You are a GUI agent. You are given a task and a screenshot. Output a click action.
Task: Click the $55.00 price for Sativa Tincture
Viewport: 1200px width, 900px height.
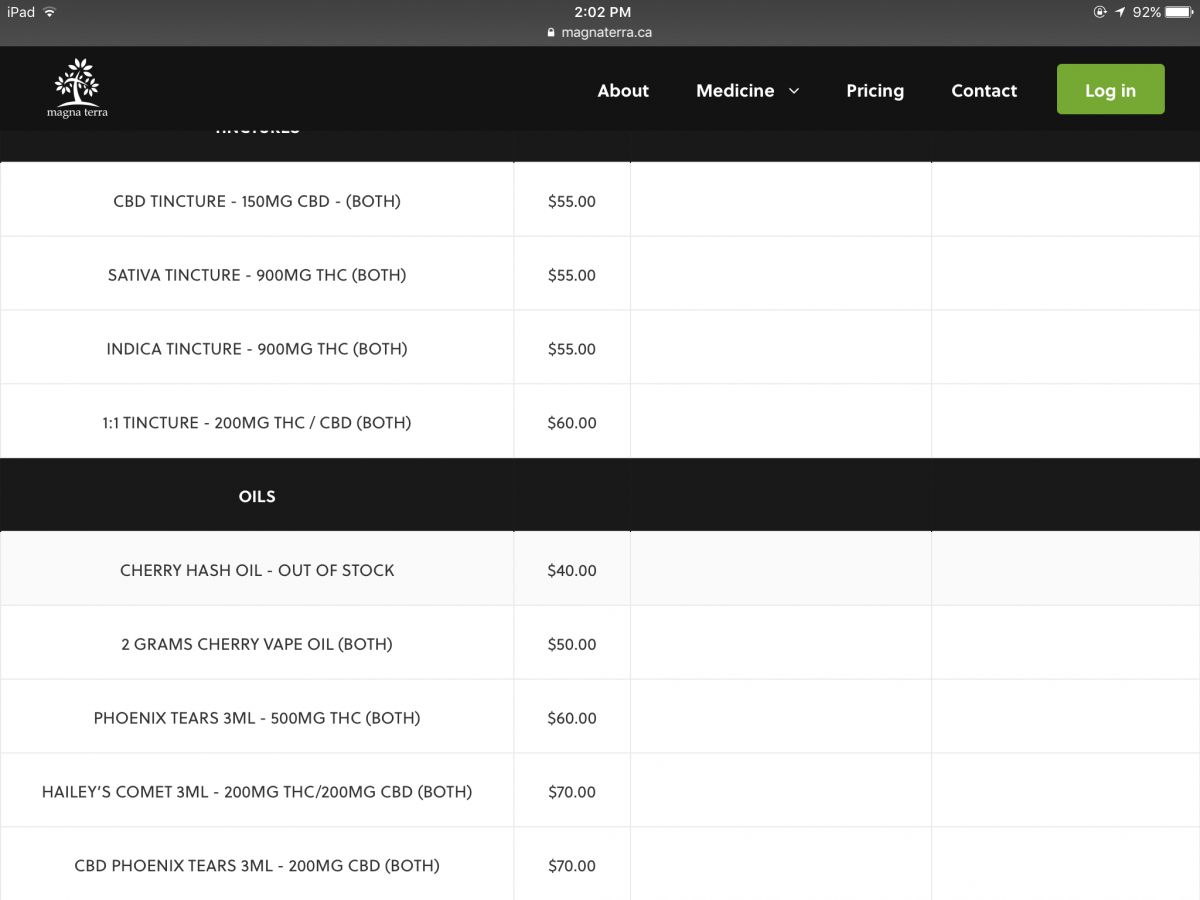(572, 275)
